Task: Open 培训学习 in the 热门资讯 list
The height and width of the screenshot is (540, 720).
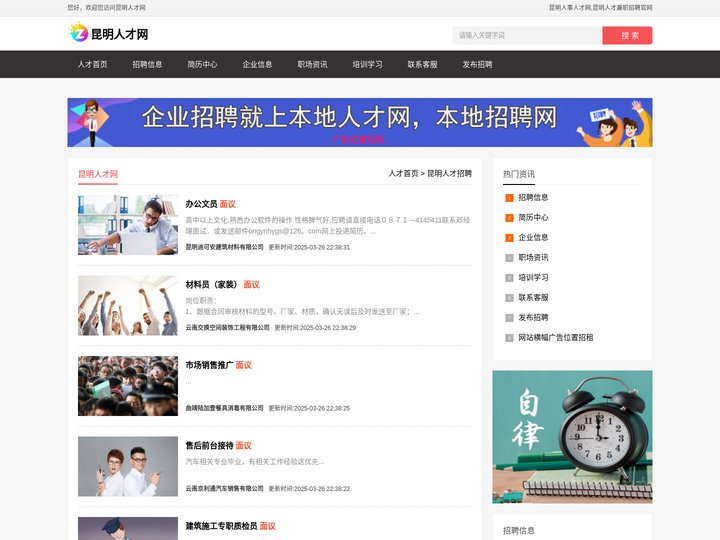Action: coord(533,277)
